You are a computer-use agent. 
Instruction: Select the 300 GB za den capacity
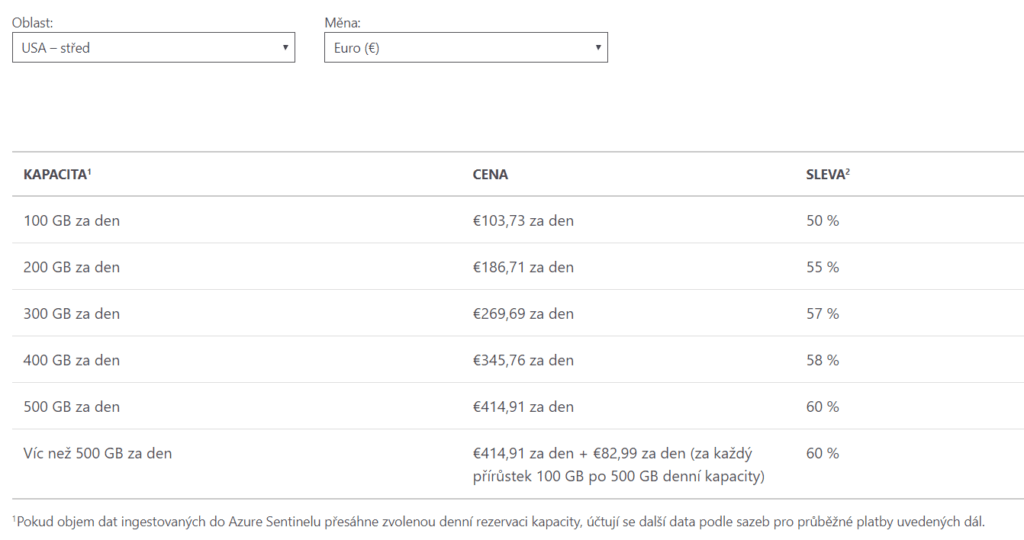click(71, 313)
